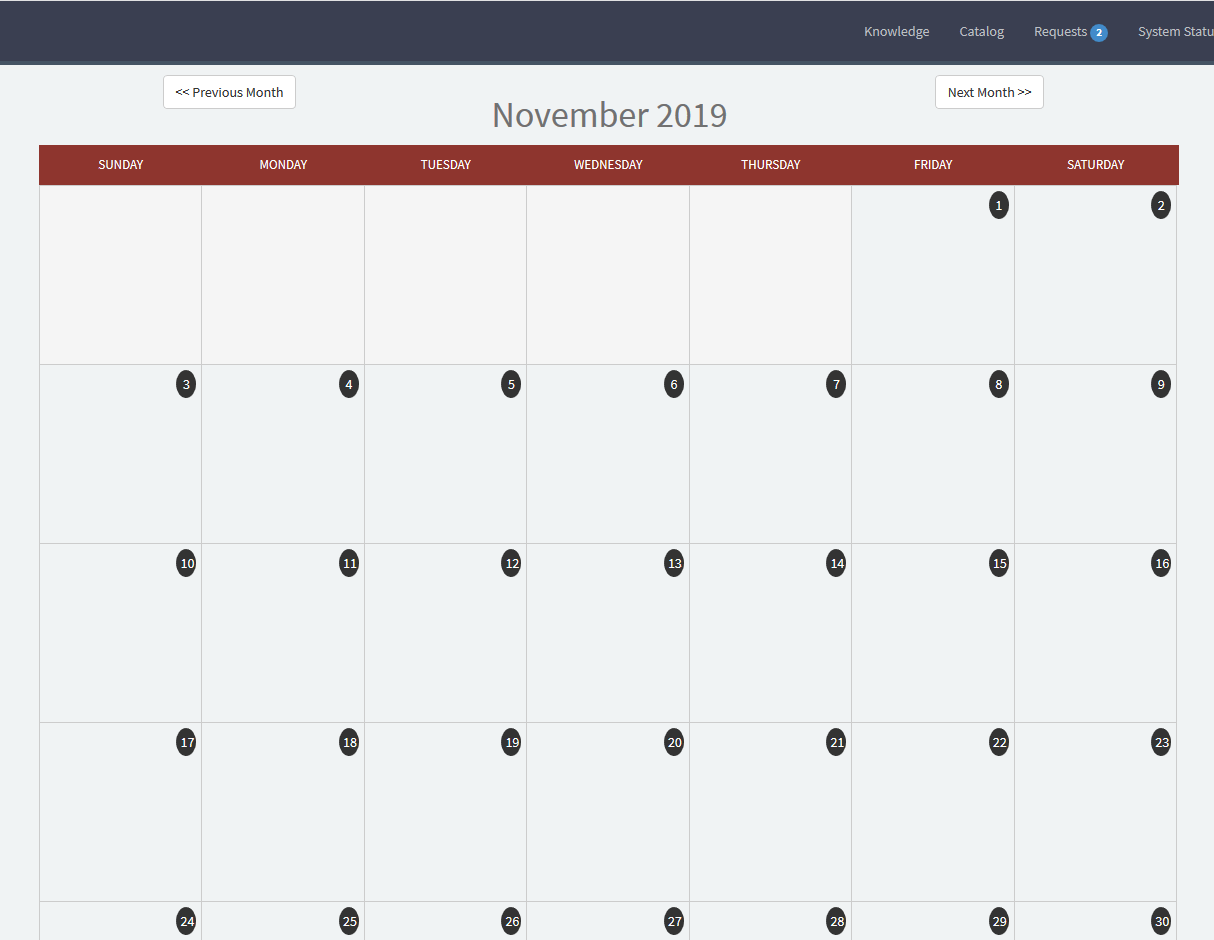
Task: Click the SUNDAY column header
Action: pyautogui.click(x=120, y=164)
